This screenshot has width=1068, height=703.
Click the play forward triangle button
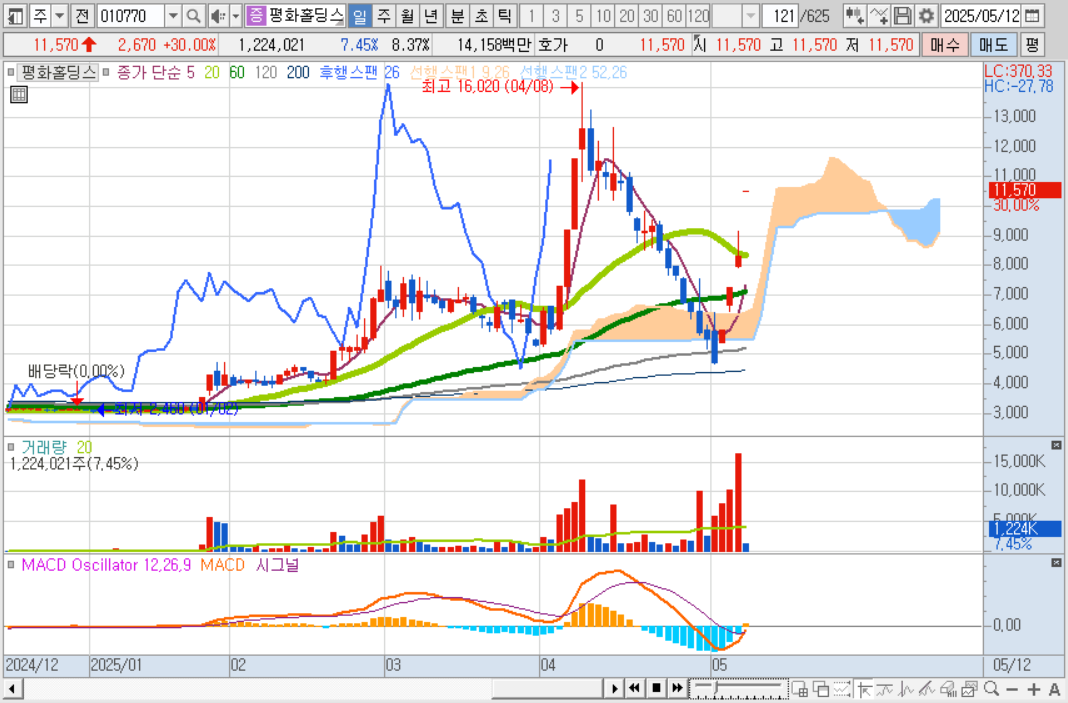point(614,688)
